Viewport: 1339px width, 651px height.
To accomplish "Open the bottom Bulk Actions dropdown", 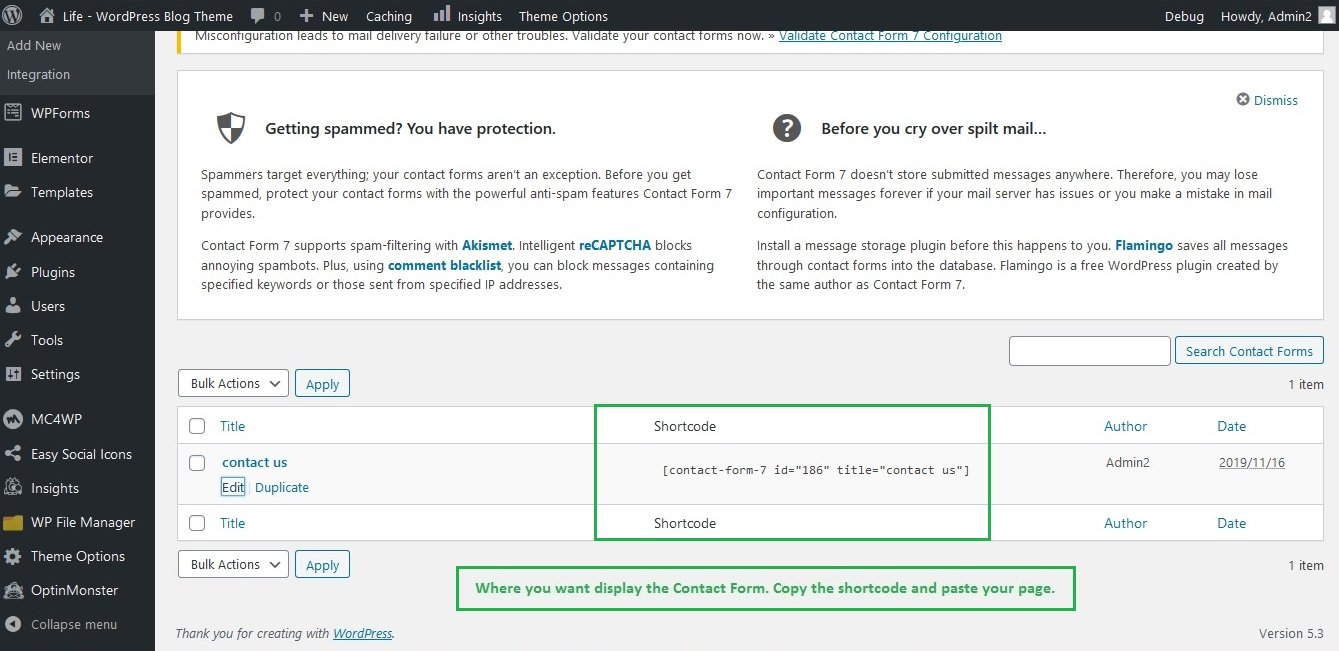I will [x=234, y=564].
